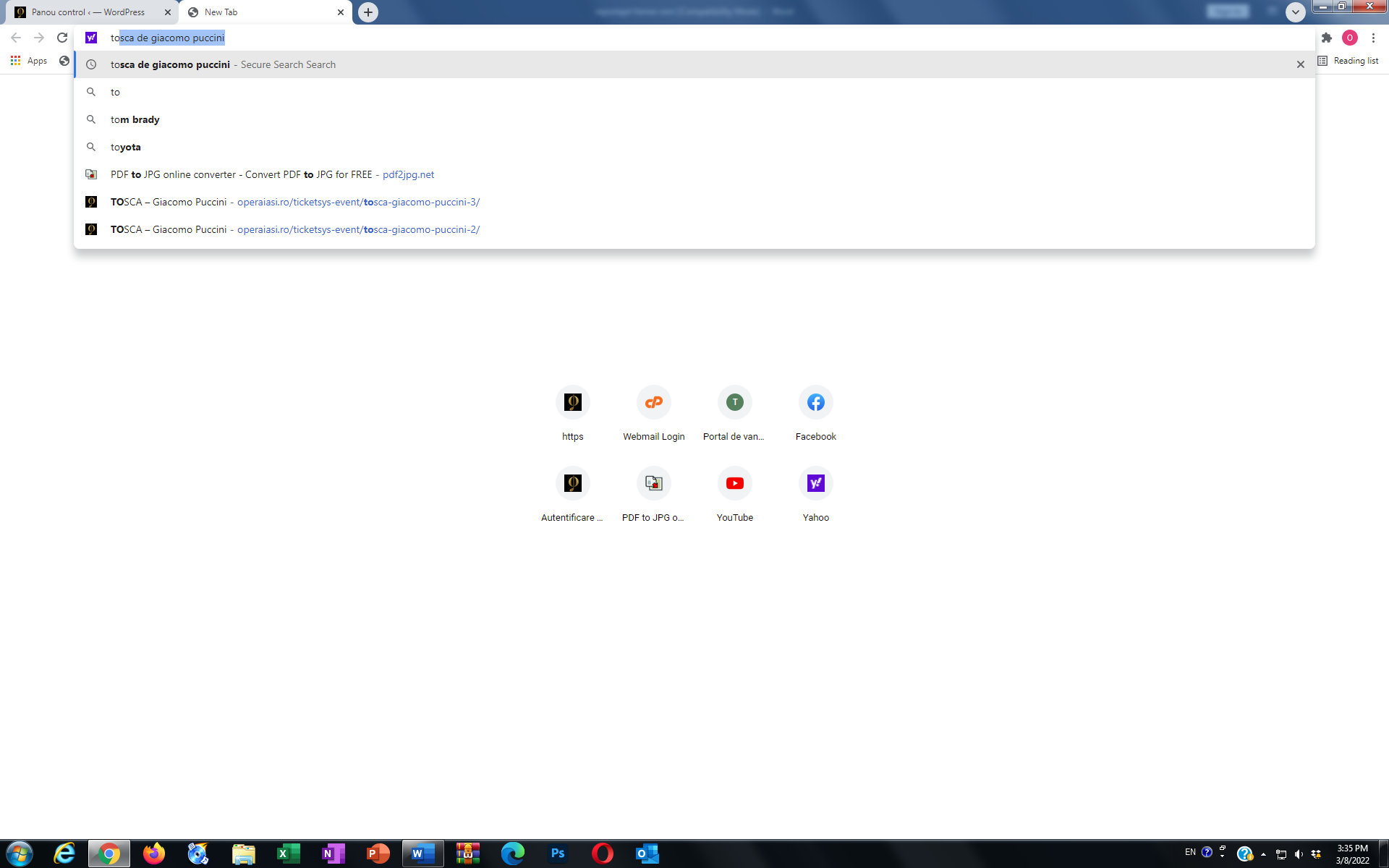Close the Panou control WordPress tab
1389x868 pixels.
pos(168,12)
